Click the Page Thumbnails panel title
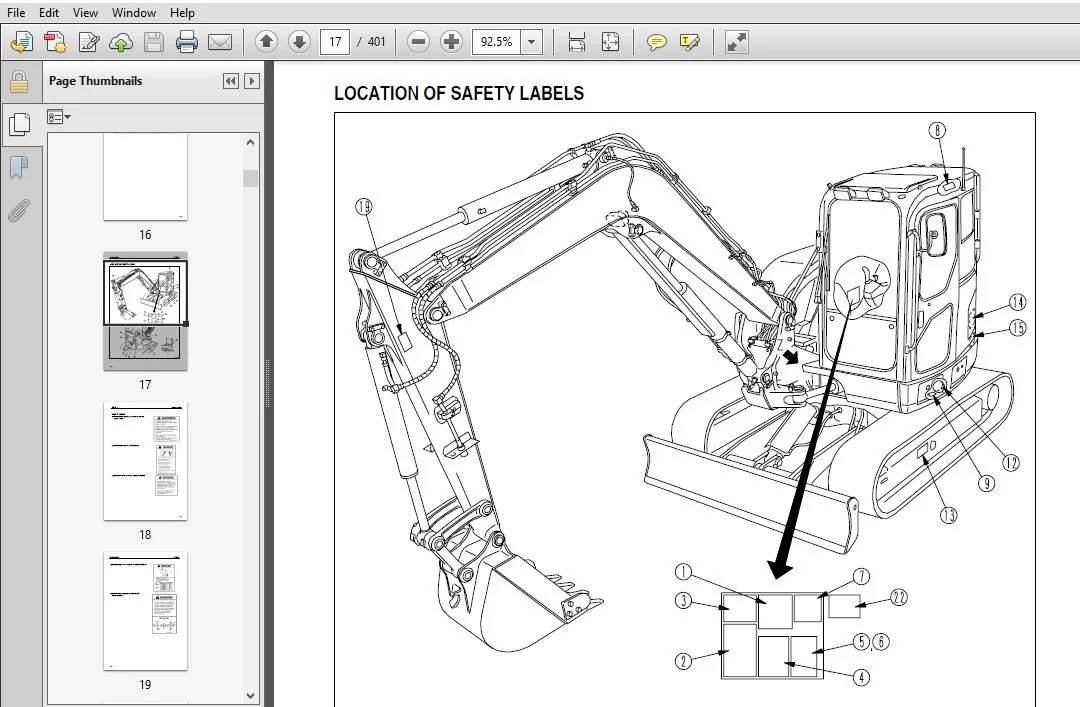 tap(95, 81)
